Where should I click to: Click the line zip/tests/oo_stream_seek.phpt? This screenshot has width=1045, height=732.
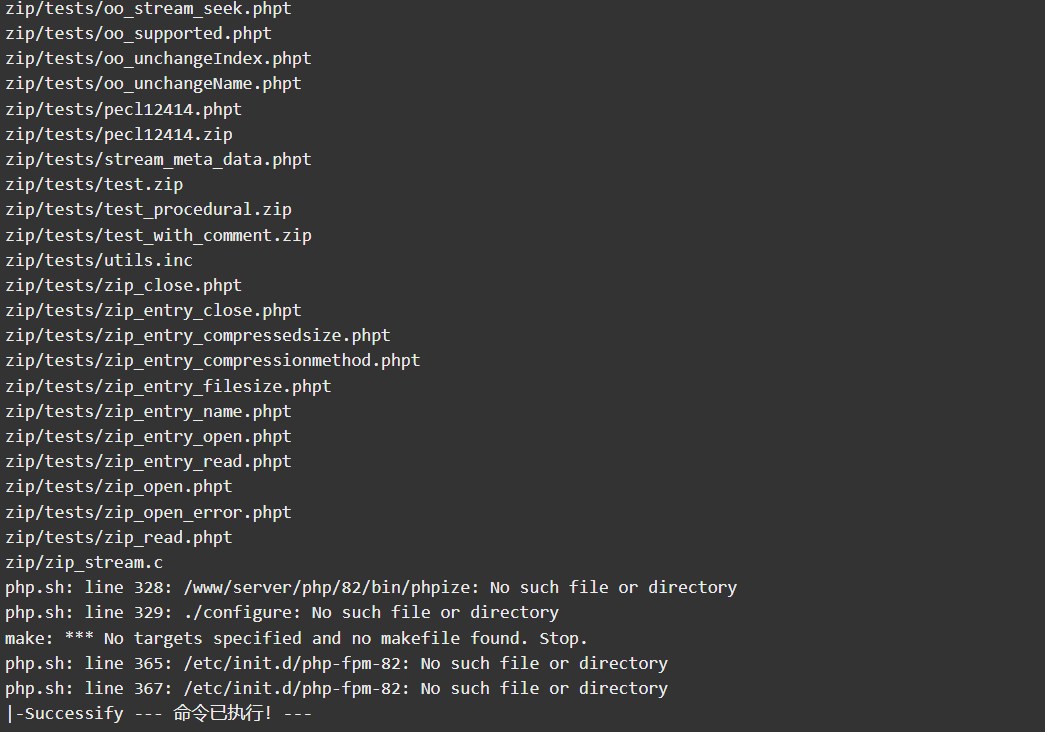[148, 9]
